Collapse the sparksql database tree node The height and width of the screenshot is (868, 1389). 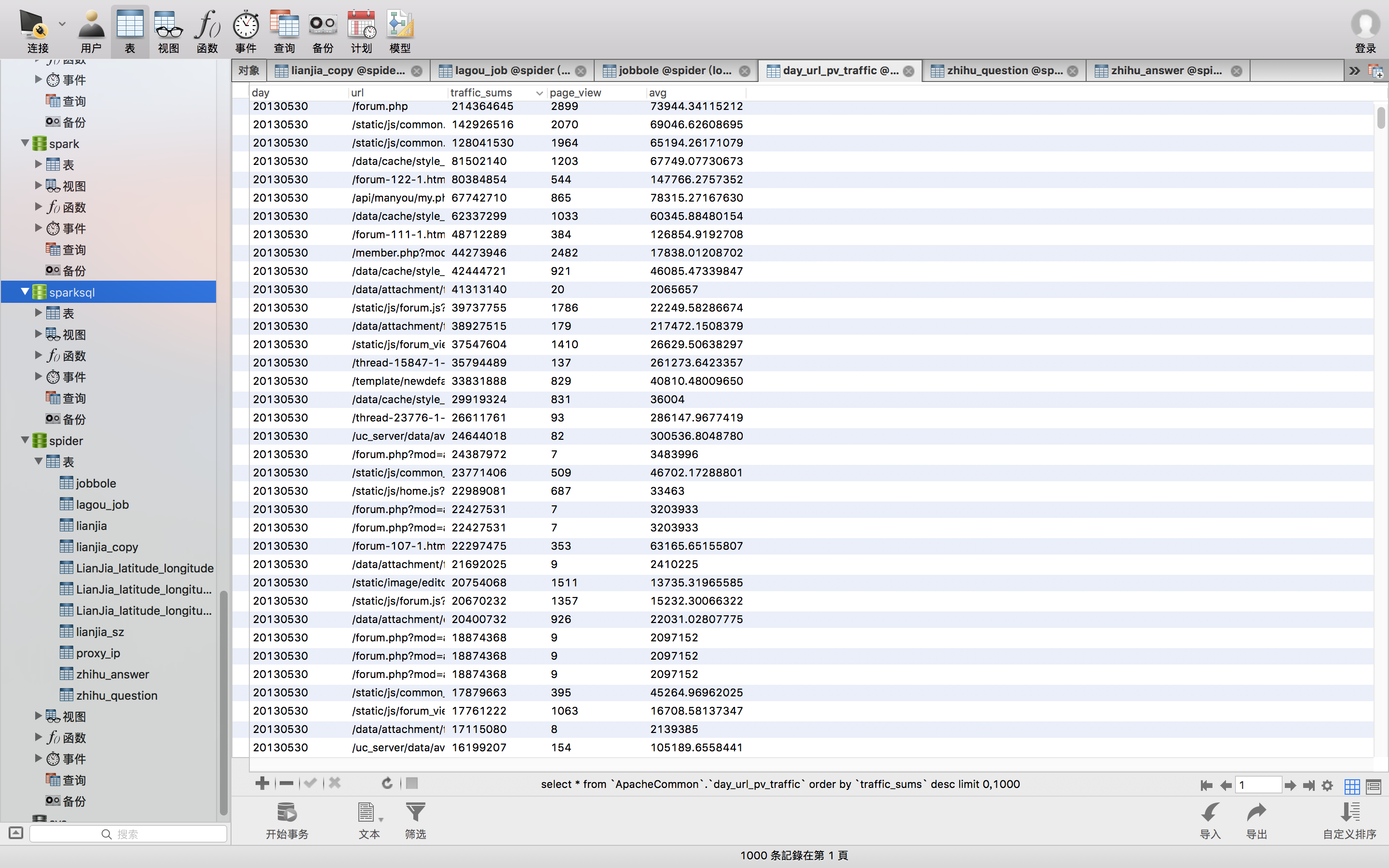25,292
